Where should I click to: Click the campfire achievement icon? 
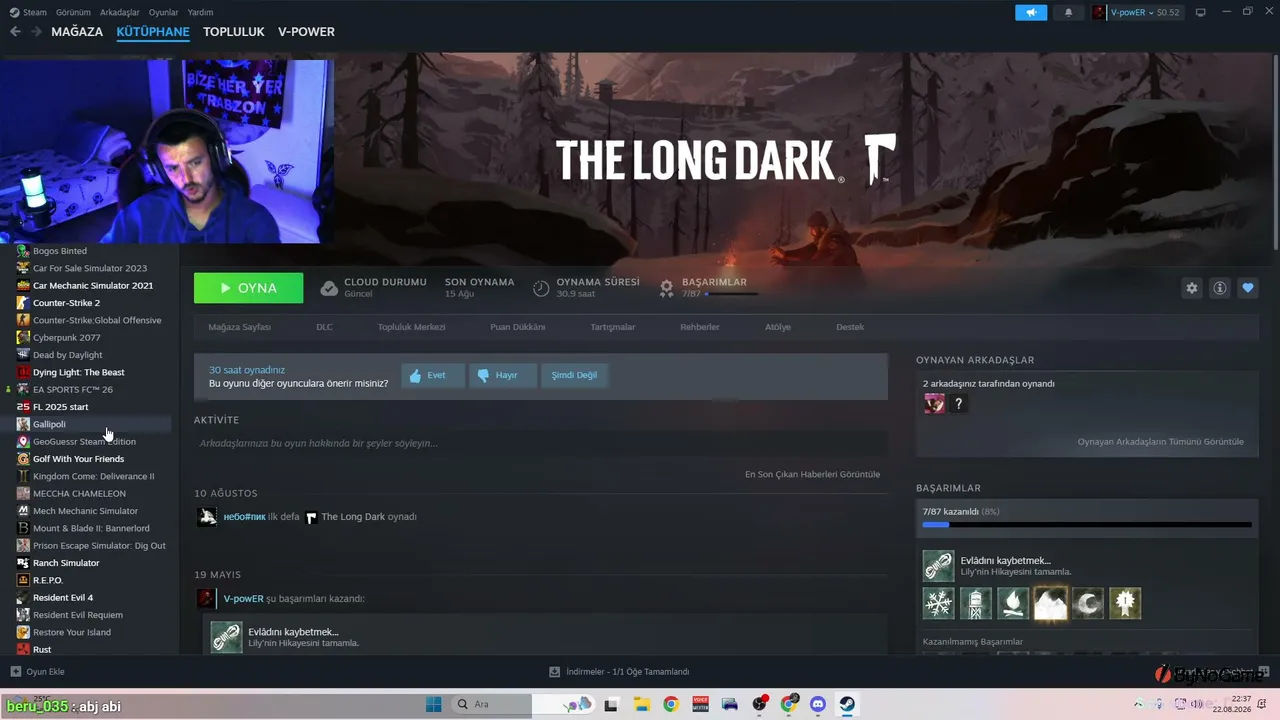coord(1013,603)
